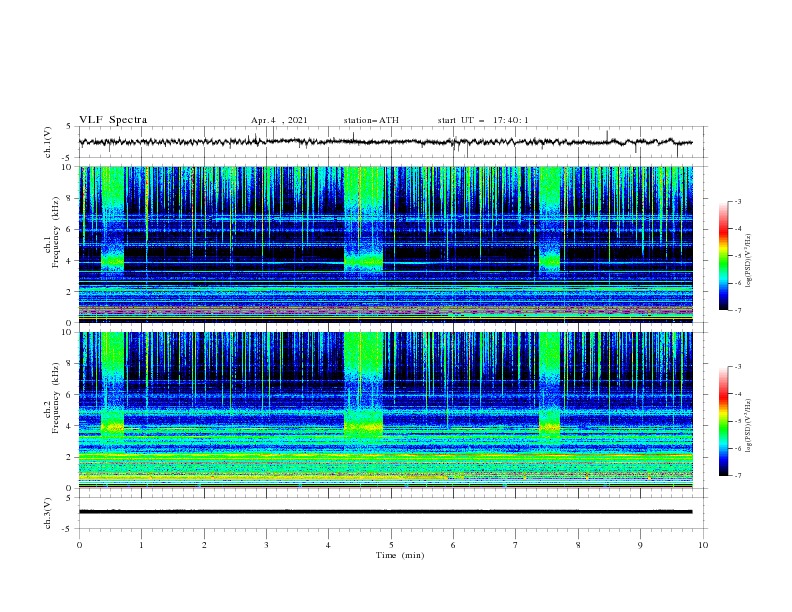Click the "ch.3(V)" waveform axis label

click(x=48, y=513)
